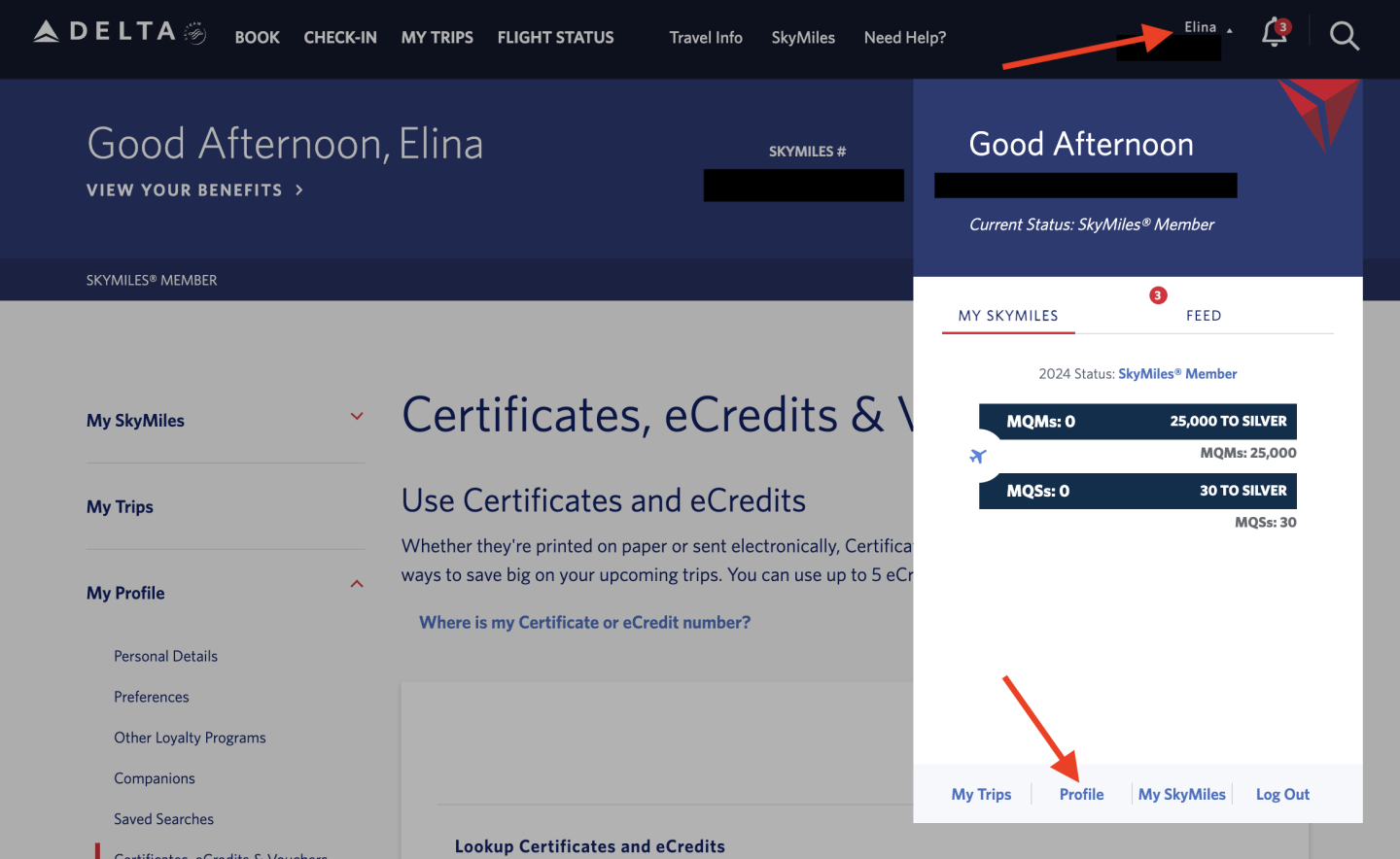Click the SkyMiles Member status link
The height and width of the screenshot is (859, 1400).
click(1177, 374)
